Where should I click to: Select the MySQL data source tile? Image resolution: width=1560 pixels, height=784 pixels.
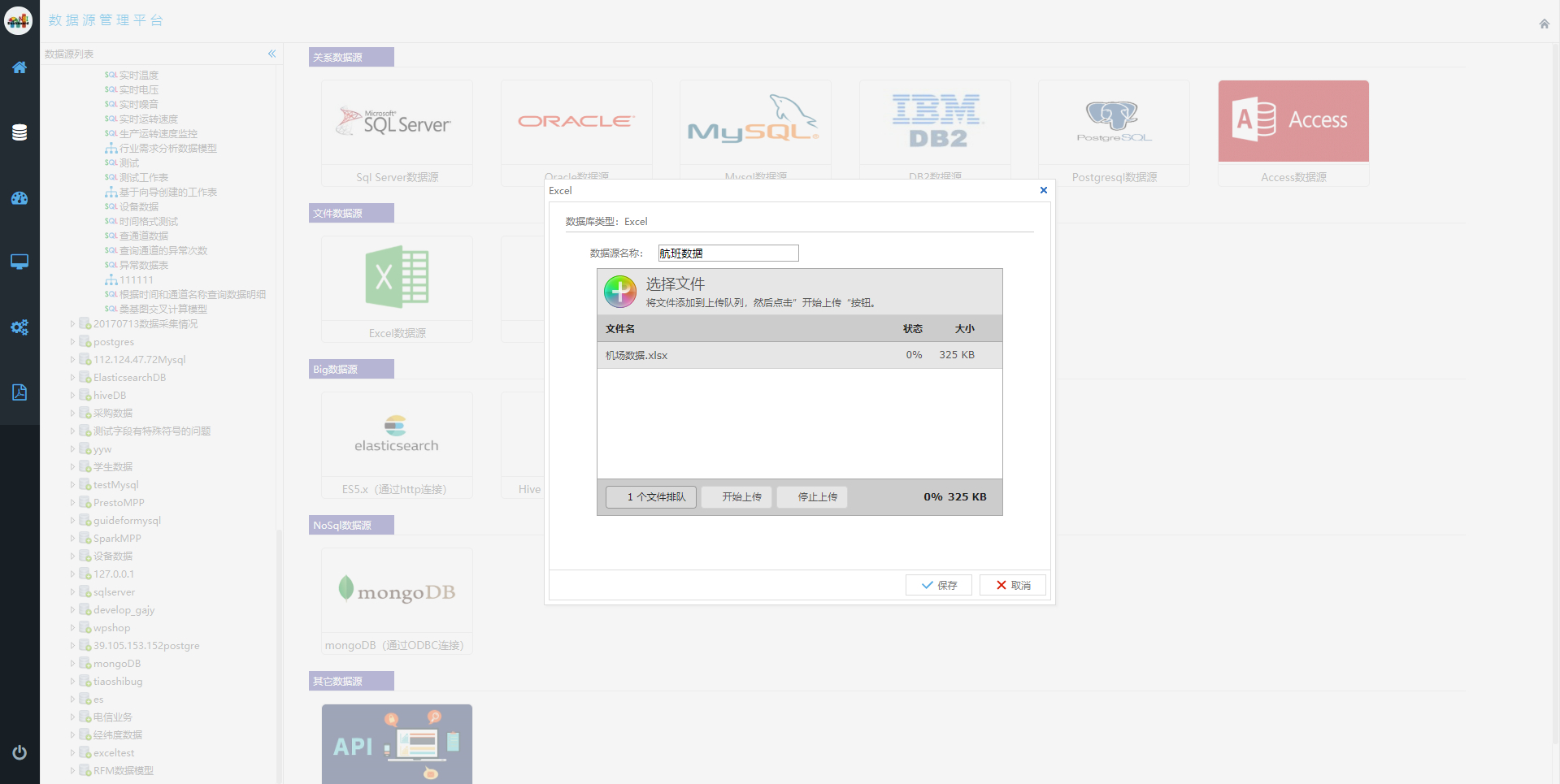click(755, 130)
